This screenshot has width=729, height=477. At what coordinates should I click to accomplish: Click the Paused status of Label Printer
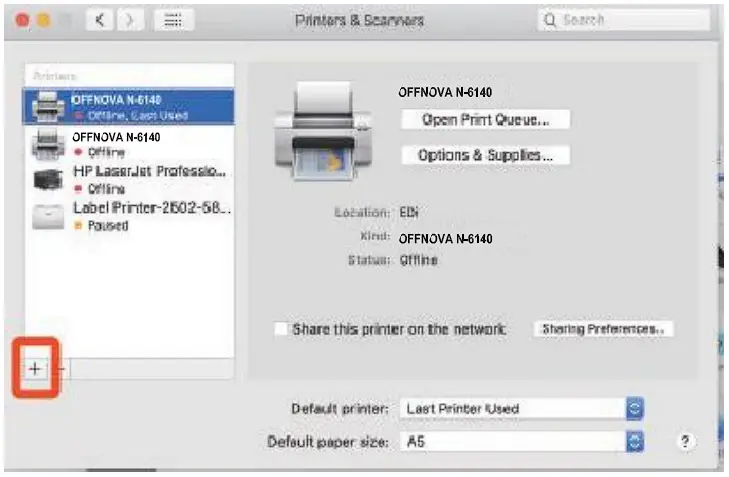pyautogui.click(x=108, y=225)
